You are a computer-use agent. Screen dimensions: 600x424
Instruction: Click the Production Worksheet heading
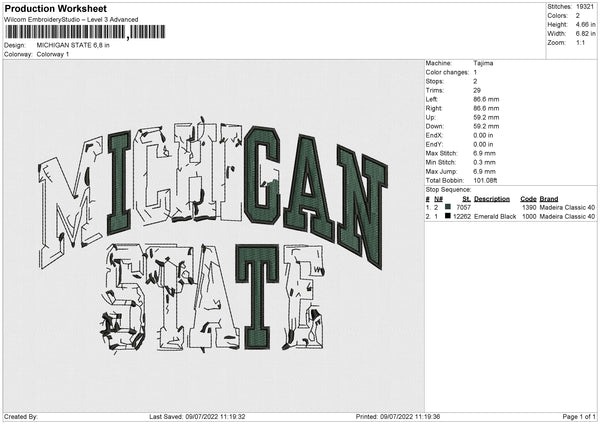pyautogui.click(x=55, y=8)
